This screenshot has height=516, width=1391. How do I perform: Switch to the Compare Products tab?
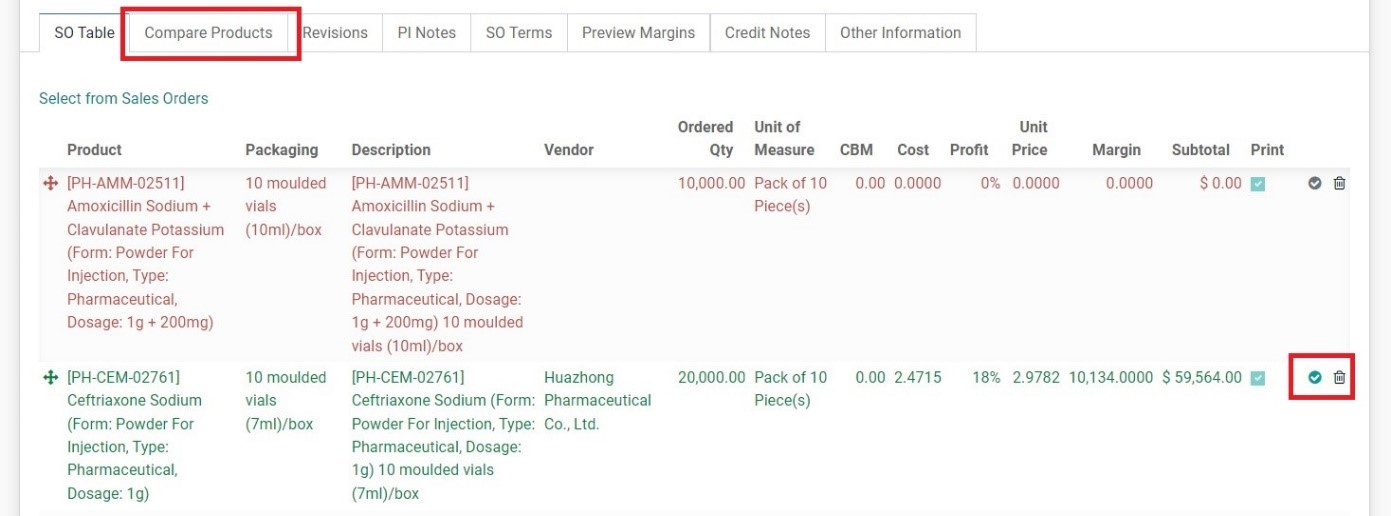(x=208, y=33)
